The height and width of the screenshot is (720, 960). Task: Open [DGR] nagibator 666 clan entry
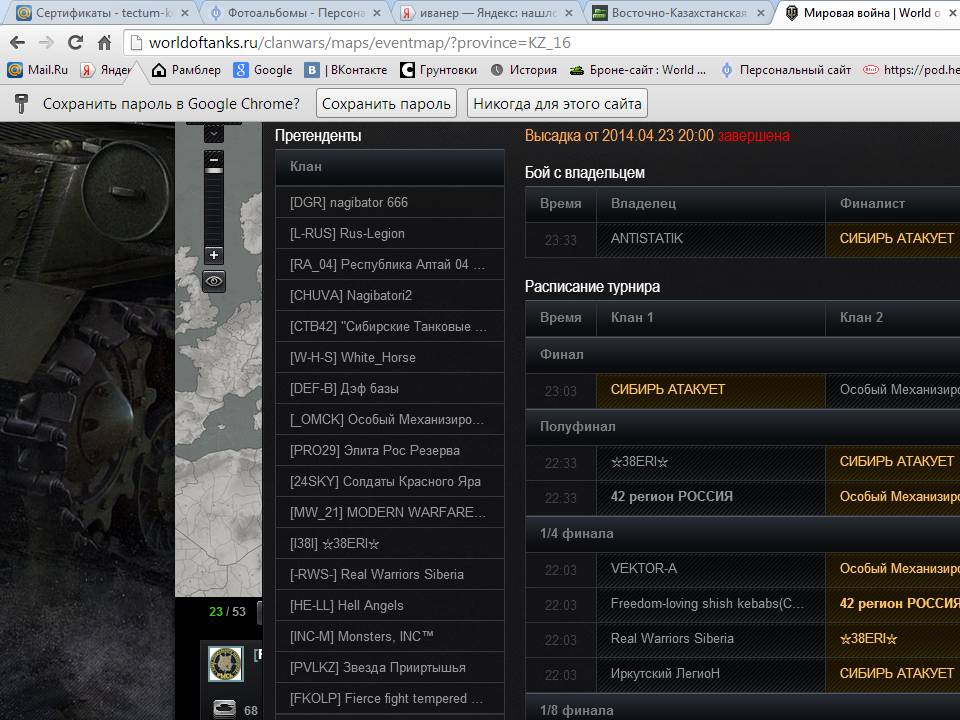pyautogui.click(x=390, y=202)
